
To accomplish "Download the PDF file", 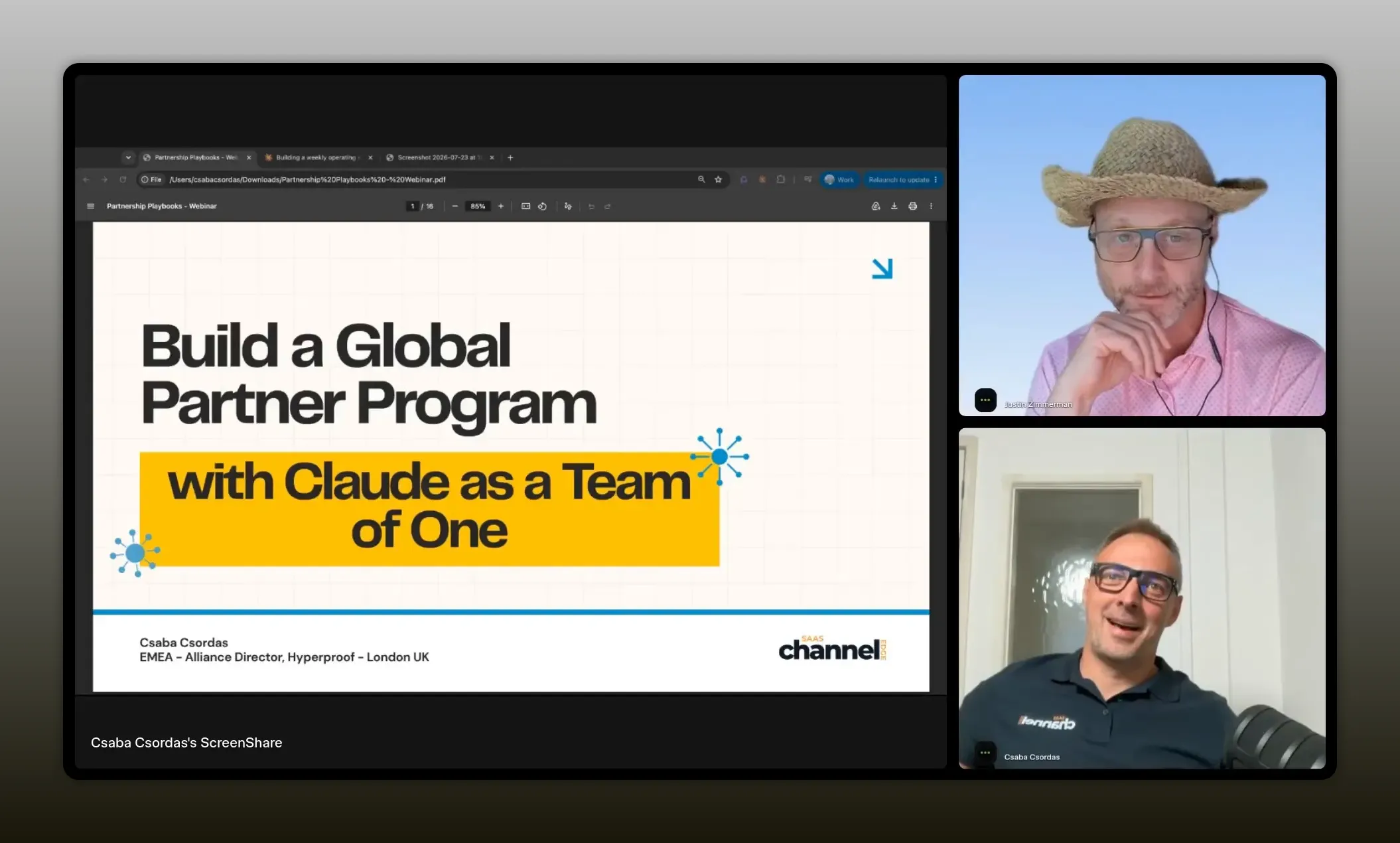I will tap(894, 206).
